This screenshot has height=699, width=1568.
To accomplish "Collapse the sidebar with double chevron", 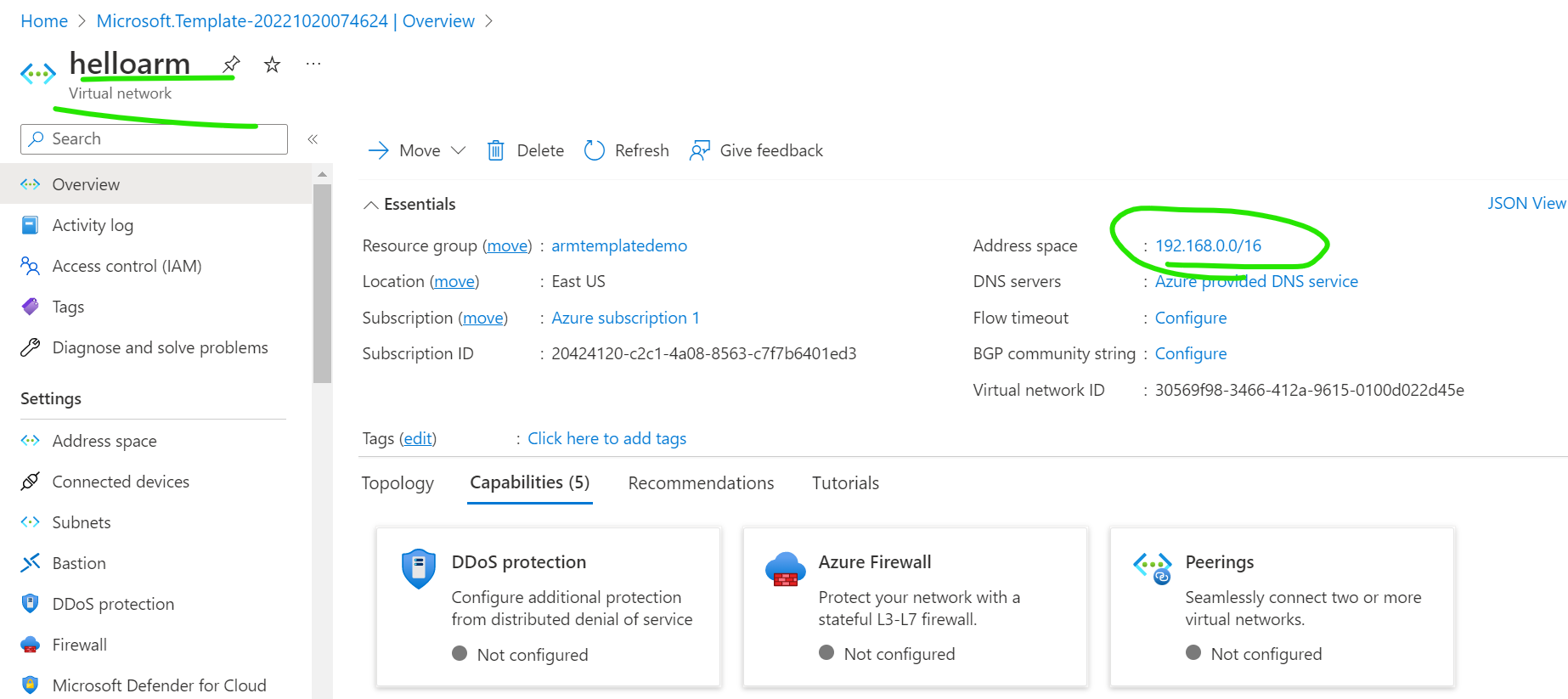I will click(313, 139).
